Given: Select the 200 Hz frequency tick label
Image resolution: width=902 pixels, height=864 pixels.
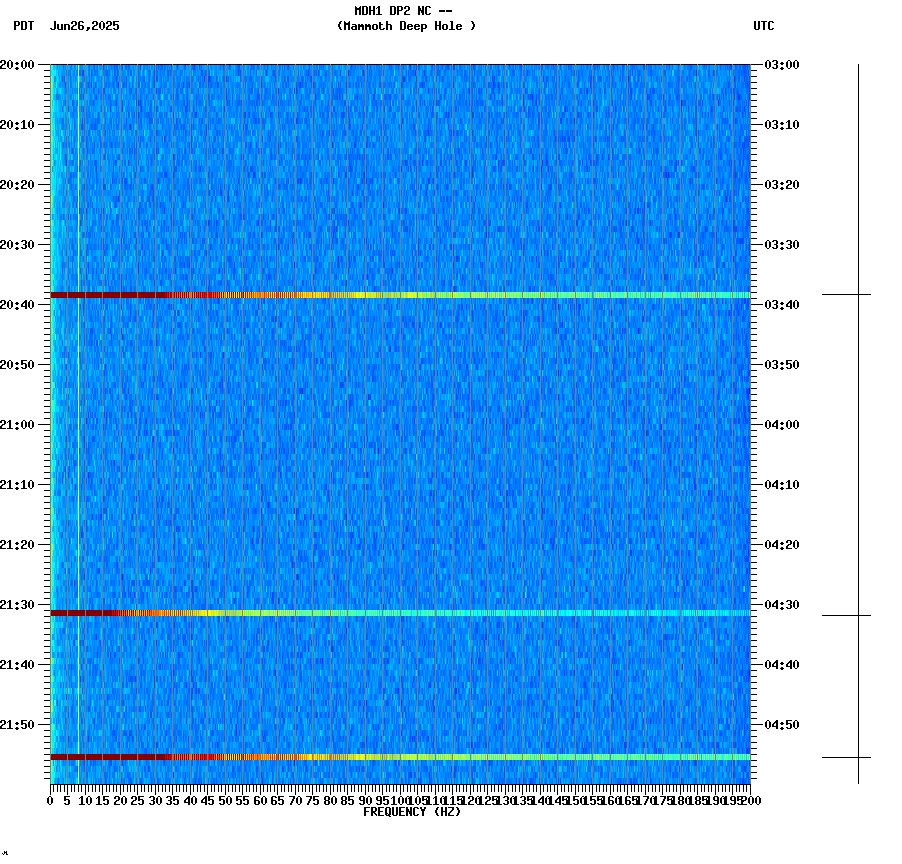Looking at the screenshot, I should [749, 800].
